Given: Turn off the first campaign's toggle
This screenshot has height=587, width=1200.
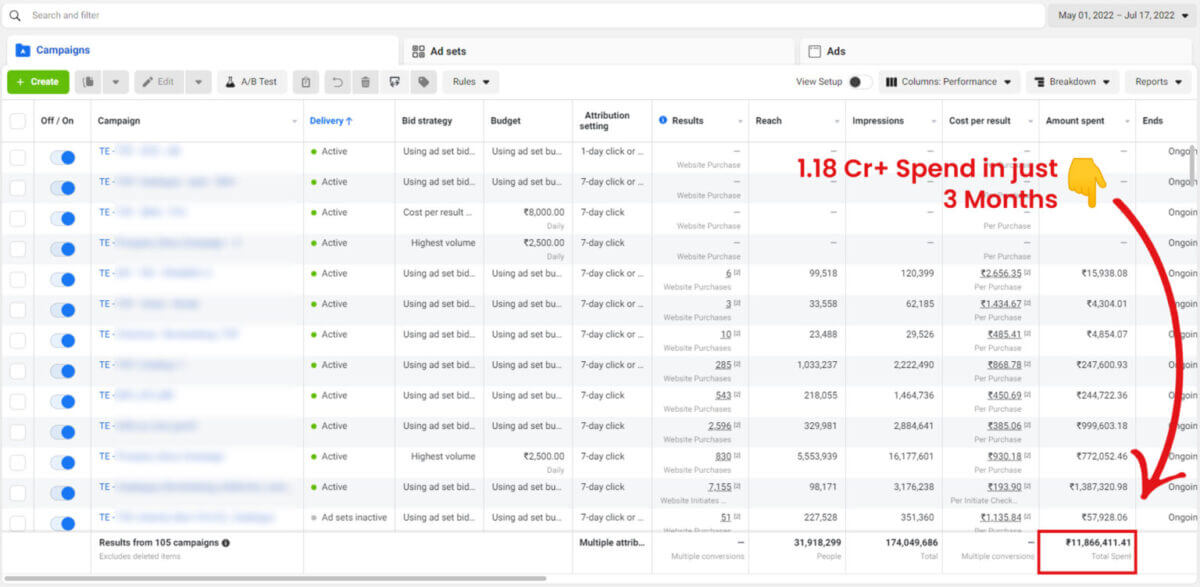Looking at the screenshot, I should coord(62,157).
